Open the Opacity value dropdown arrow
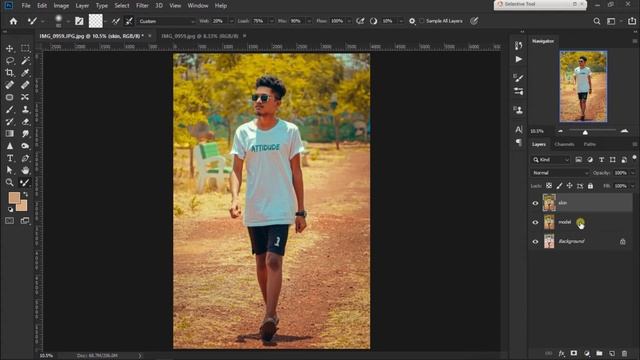 pos(633,173)
